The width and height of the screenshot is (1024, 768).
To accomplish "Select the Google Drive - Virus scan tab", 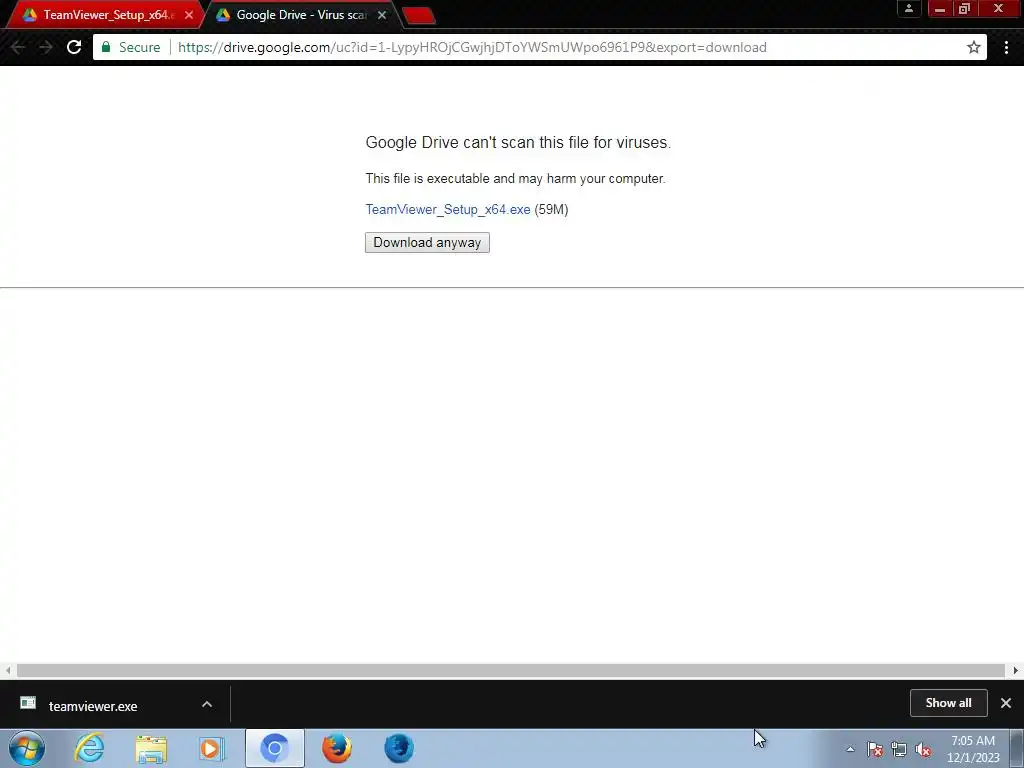I will [x=299, y=14].
